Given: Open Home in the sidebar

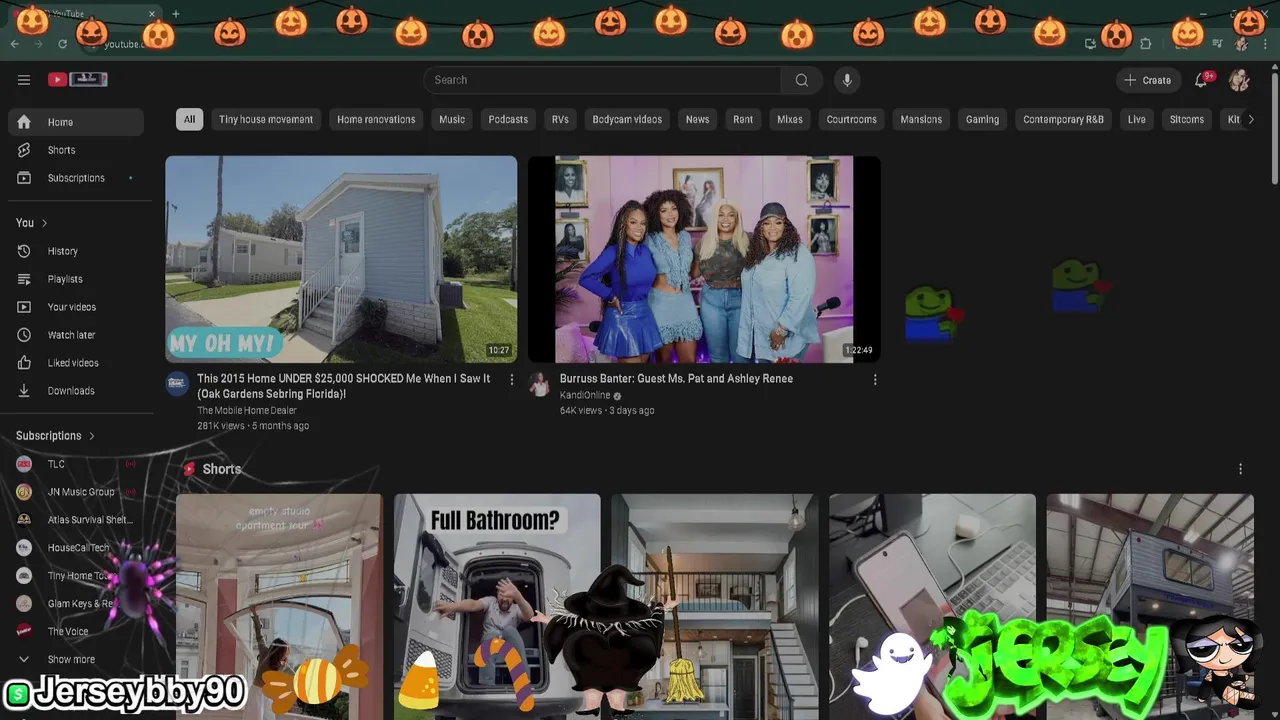Looking at the screenshot, I should 76,122.
